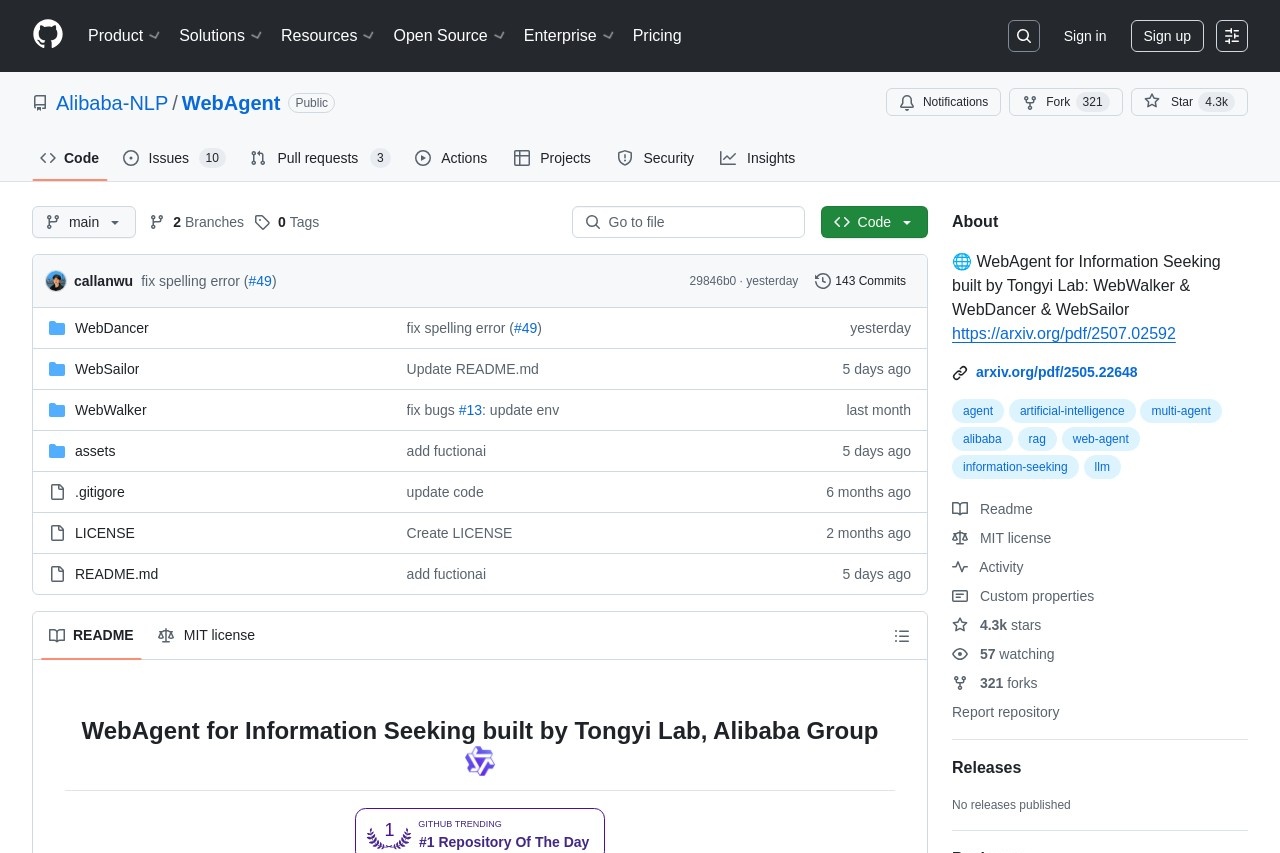
Task: Select the multi-agent topic tag
Action: (1180, 411)
